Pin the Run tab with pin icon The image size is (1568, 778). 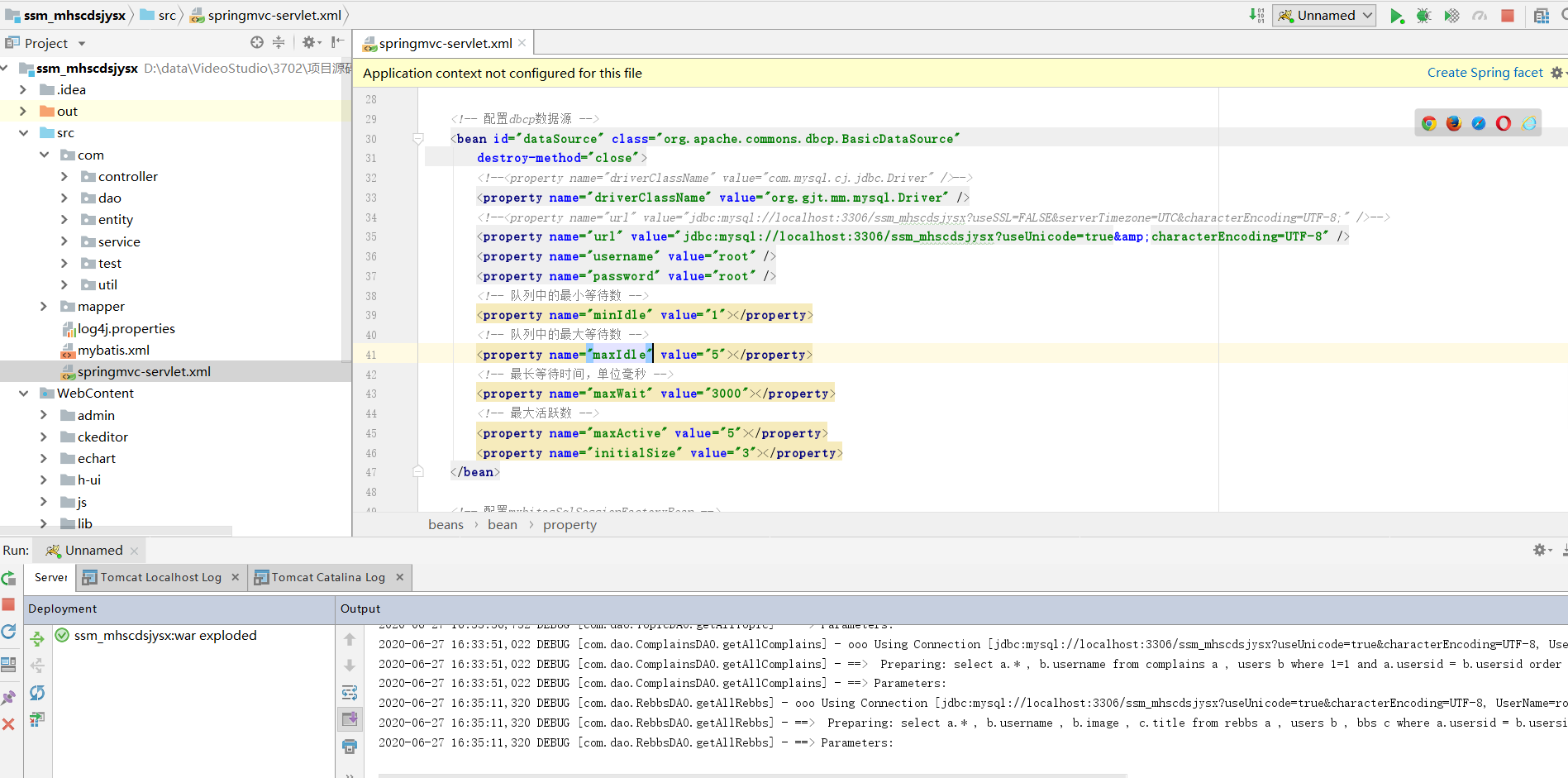click(x=9, y=697)
